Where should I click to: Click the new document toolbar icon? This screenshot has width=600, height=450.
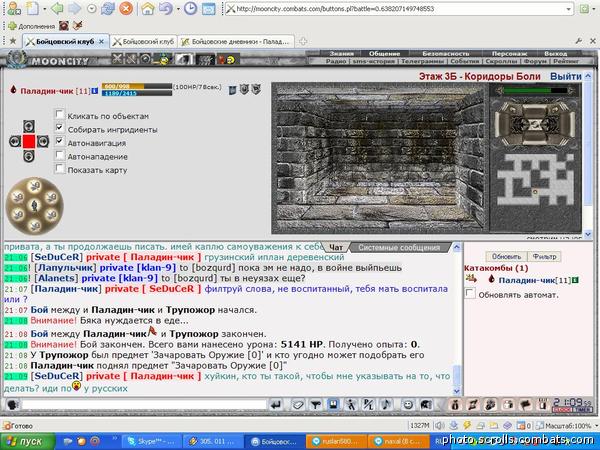pyautogui.click(x=33, y=8)
